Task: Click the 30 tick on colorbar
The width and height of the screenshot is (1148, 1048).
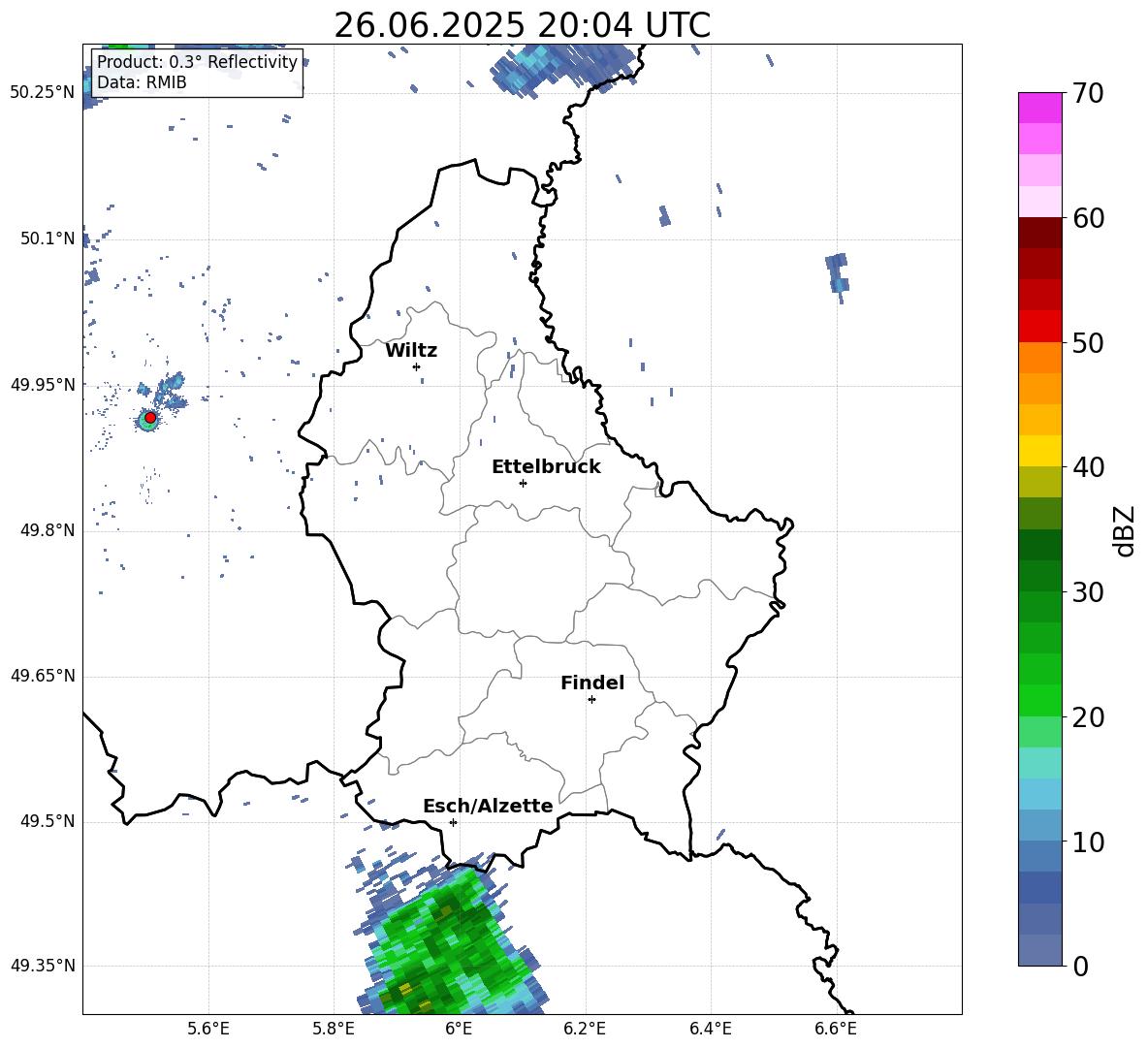Action: pyautogui.click(x=1088, y=592)
